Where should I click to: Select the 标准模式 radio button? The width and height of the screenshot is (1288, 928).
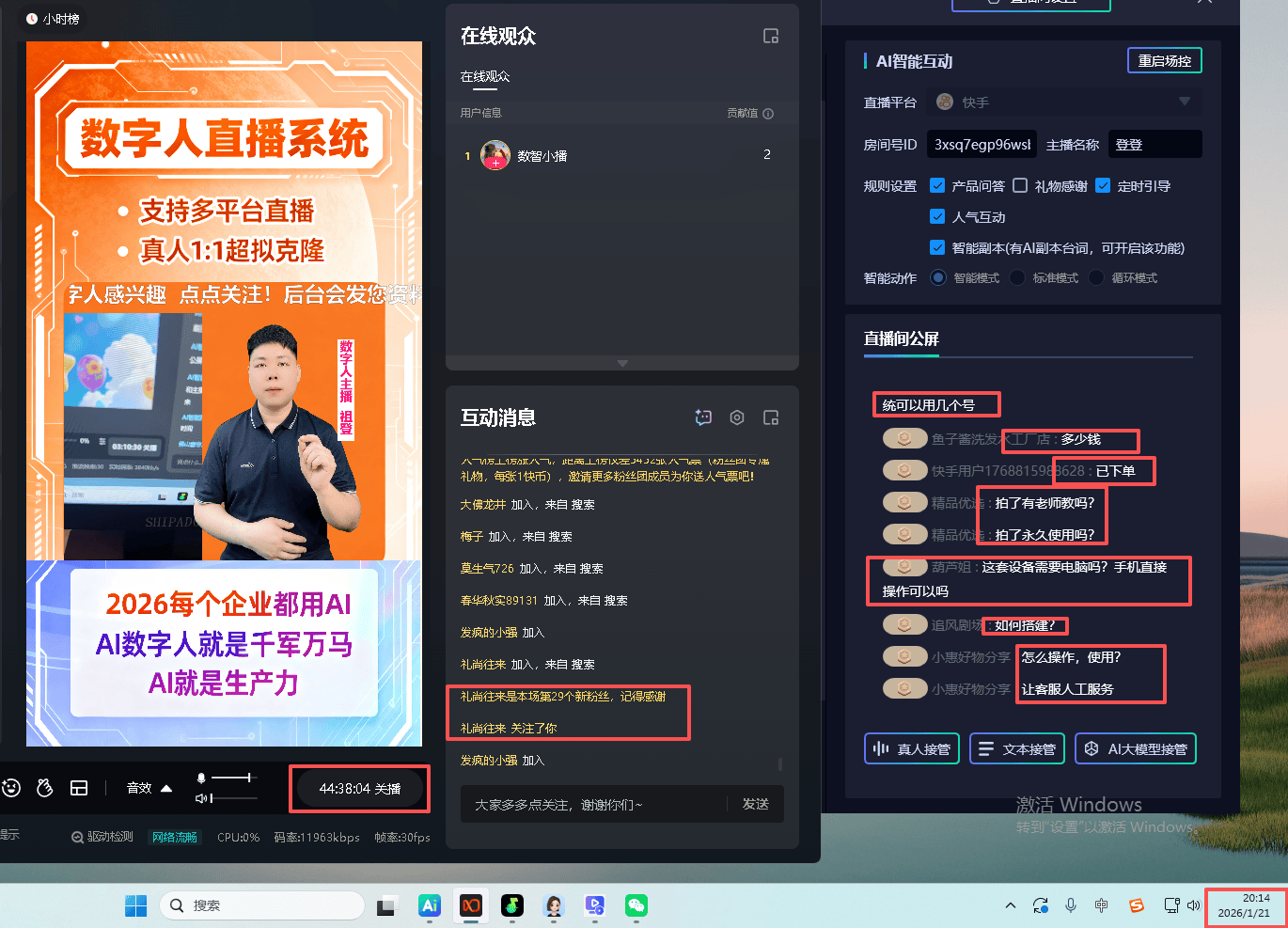pyautogui.click(x=1017, y=277)
